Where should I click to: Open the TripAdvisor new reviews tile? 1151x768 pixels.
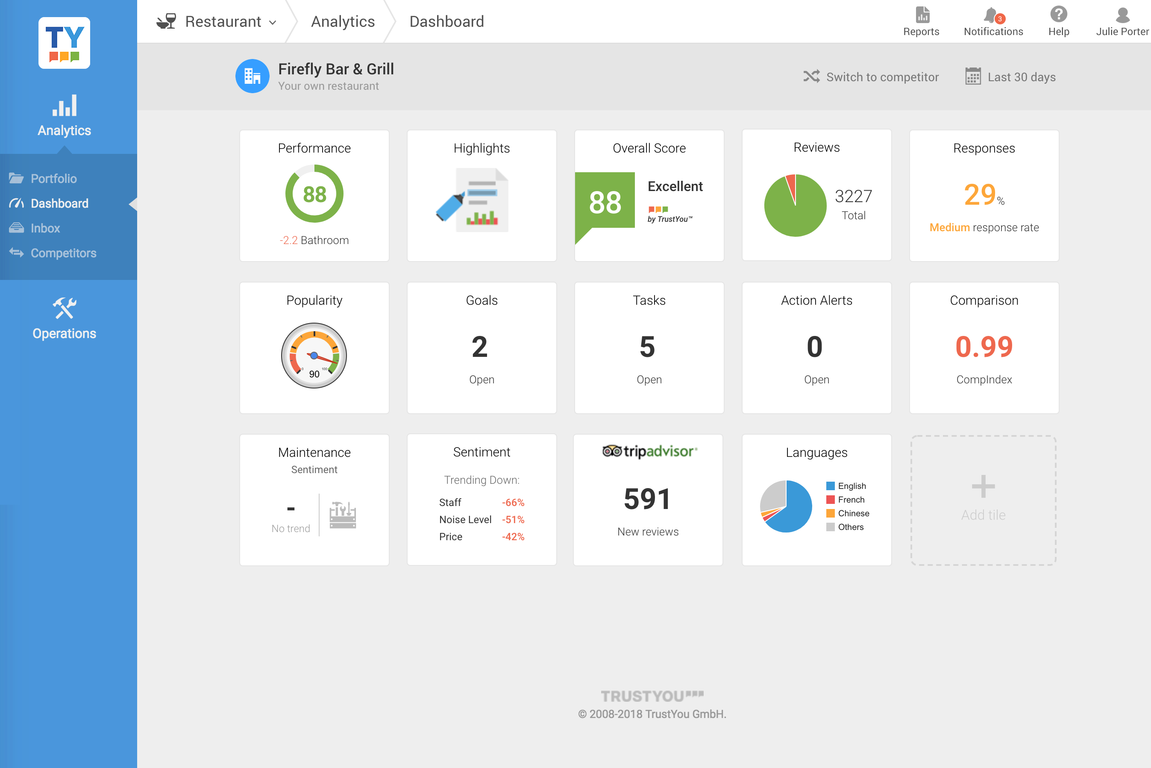click(648, 500)
